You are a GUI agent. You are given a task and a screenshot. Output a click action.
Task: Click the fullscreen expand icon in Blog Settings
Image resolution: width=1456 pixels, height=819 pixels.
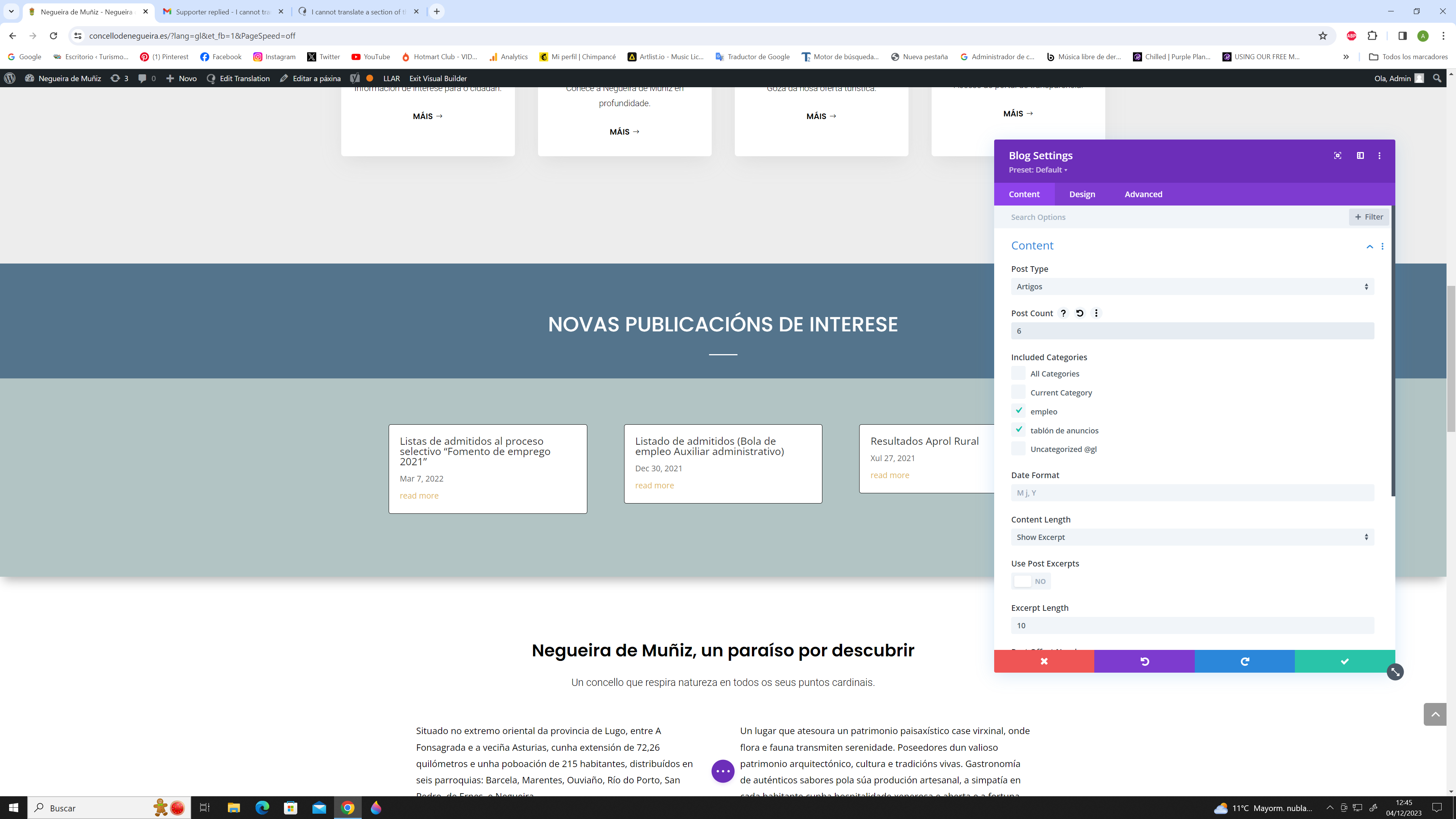click(x=1337, y=155)
